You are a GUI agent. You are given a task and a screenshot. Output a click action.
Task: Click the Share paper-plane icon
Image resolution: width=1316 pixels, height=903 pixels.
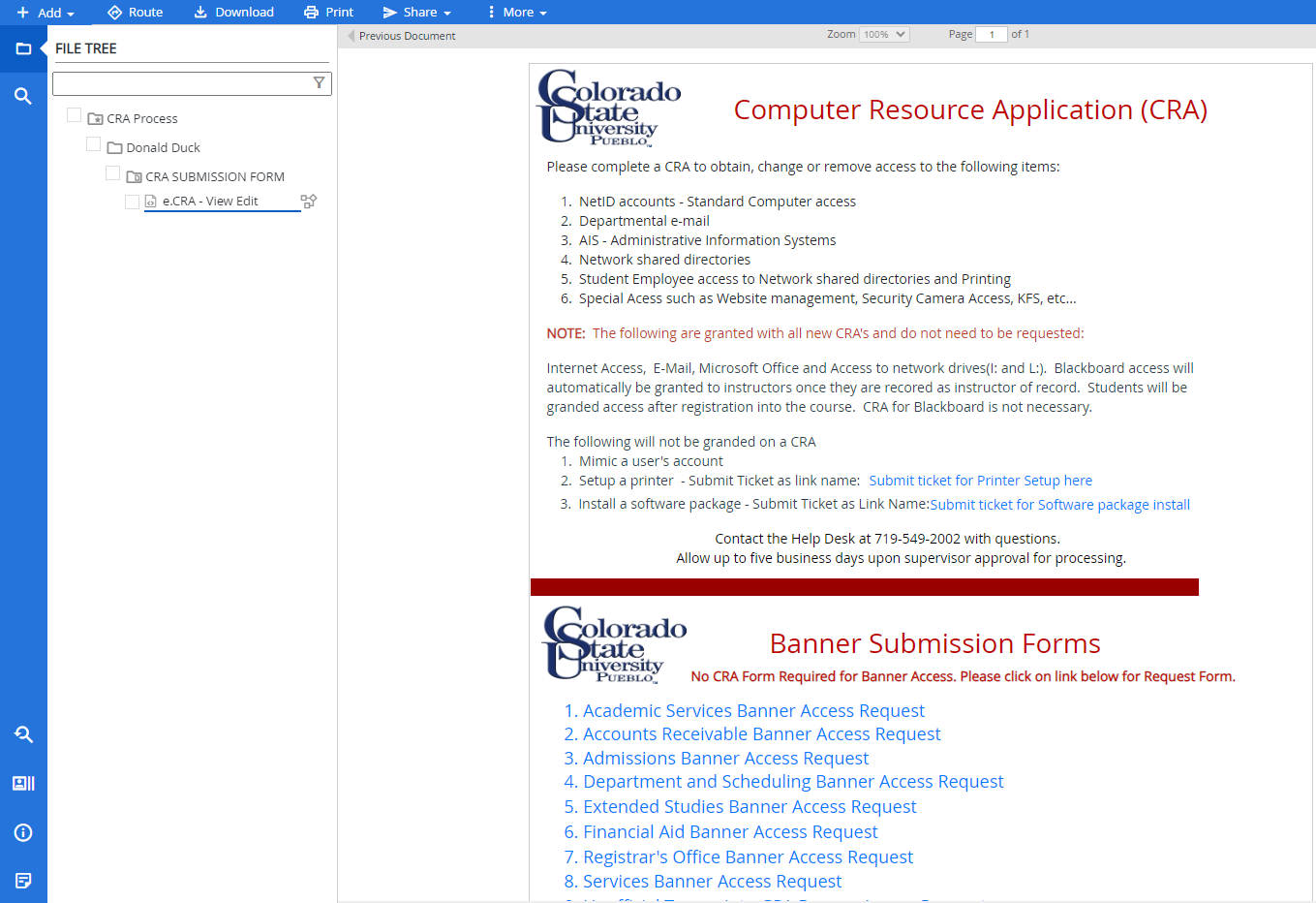[x=390, y=13]
